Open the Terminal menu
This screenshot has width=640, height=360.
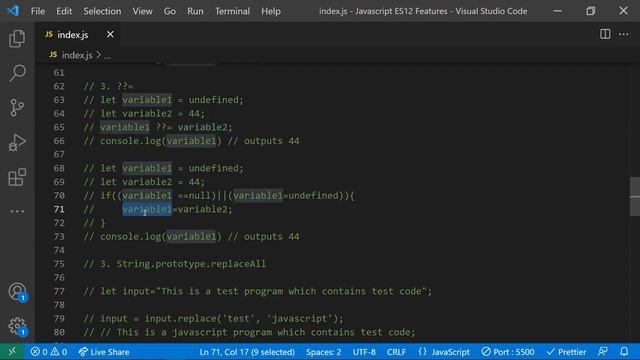232,11
